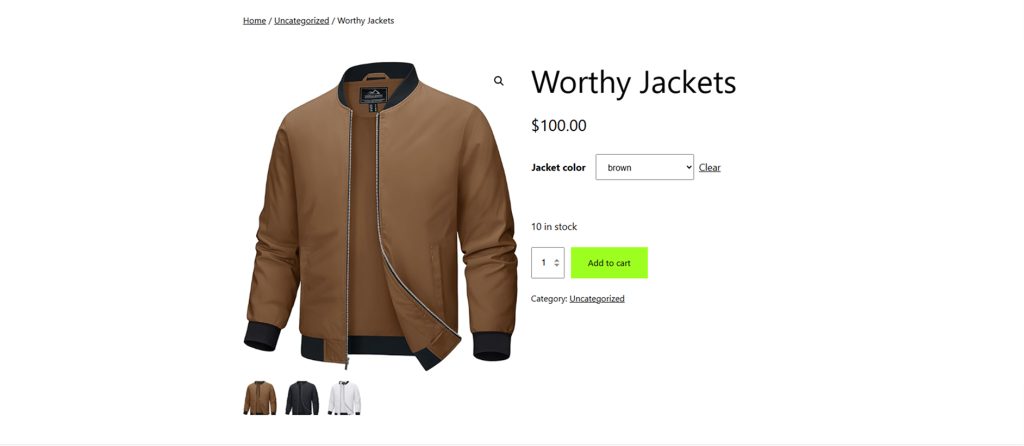Image resolution: width=1024 pixels, height=446 pixels.
Task: Click the 10 in stock text
Action: [x=554, y=227]
